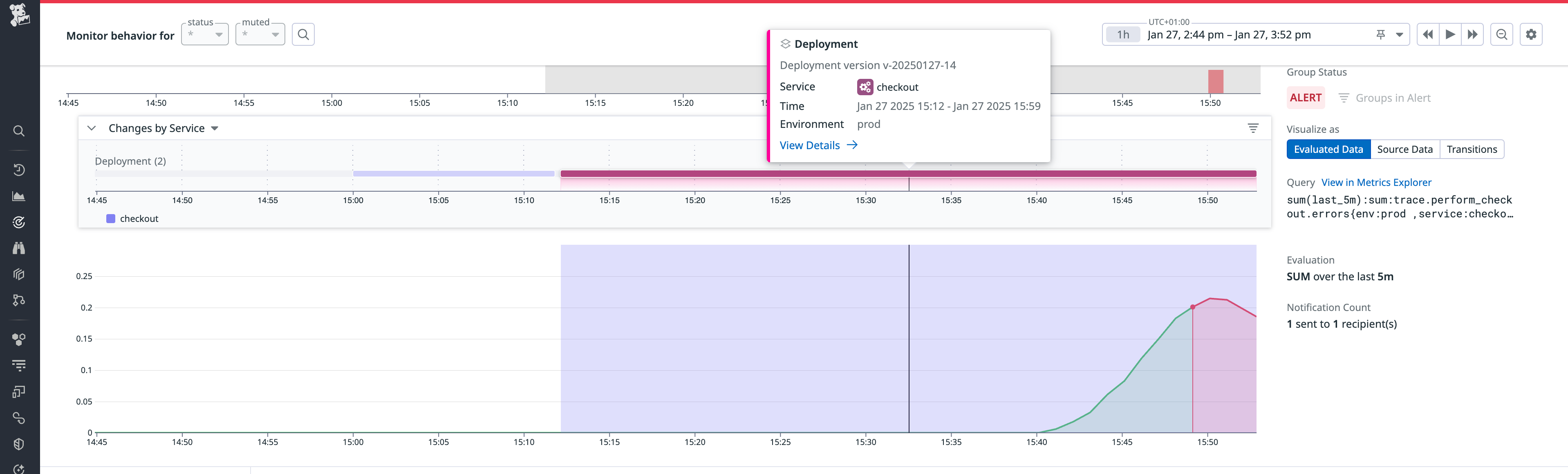Toggle the pin icon on the time range selector
The image size is (1568, 474).
[1380, 34]
